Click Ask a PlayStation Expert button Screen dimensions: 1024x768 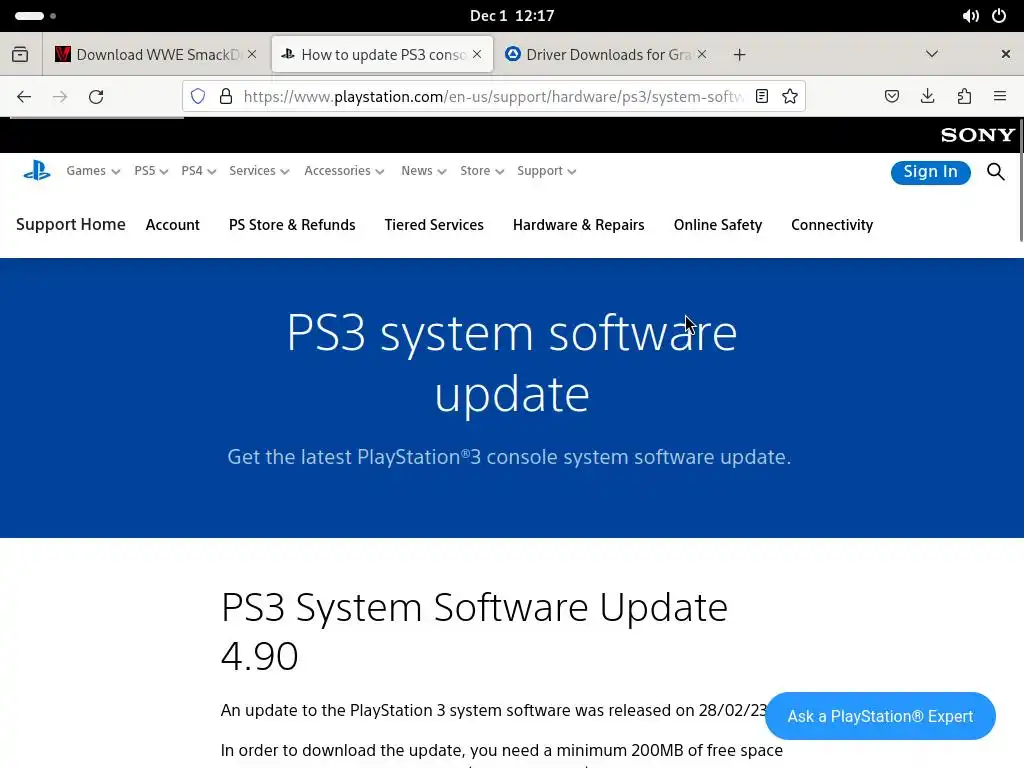(880, 716)
